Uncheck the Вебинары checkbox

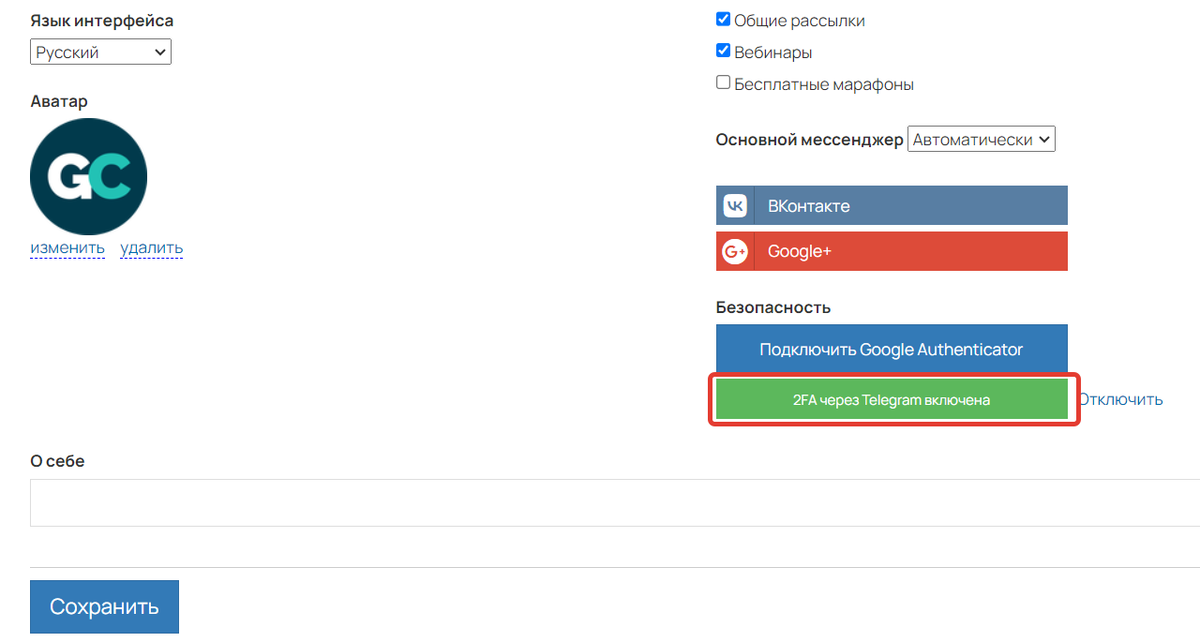[x=723, y=51]
